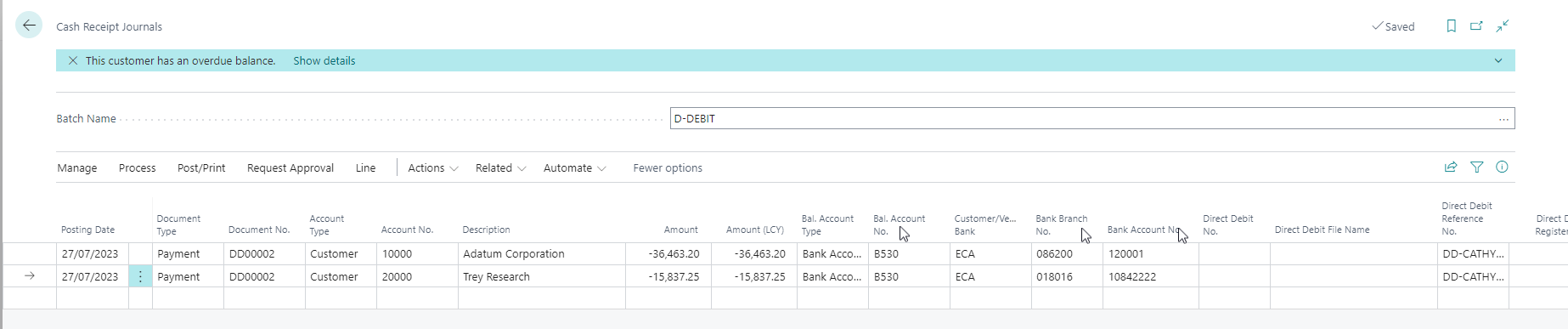Collapse the page with the arrows icon
Screen dimensions: 1568x329
1502,26
